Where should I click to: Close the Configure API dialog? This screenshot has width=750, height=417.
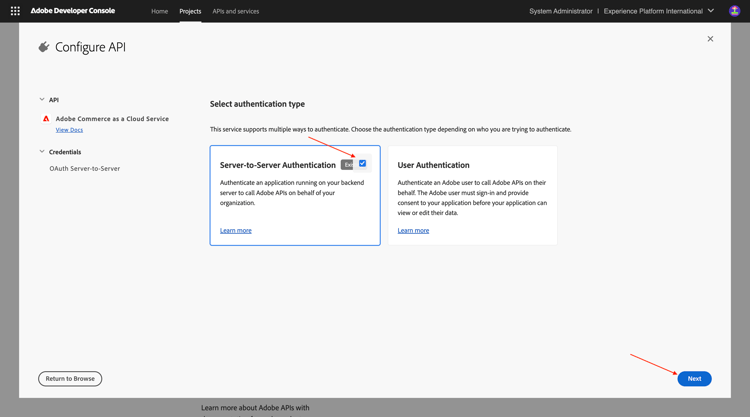pos(710,39)
